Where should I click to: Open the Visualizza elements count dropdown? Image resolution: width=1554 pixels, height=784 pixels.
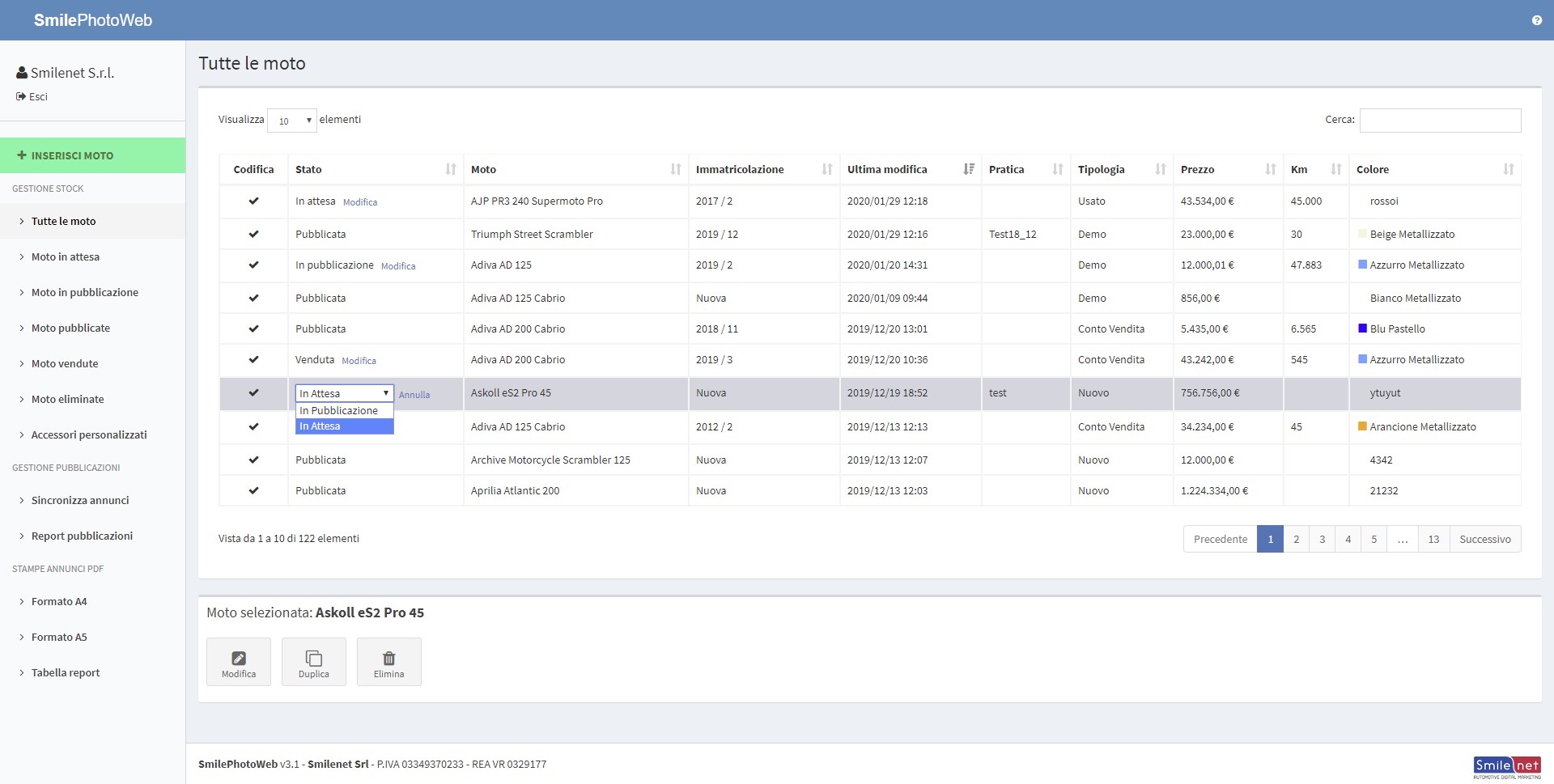pyautogui.click(x=292, y=121)
